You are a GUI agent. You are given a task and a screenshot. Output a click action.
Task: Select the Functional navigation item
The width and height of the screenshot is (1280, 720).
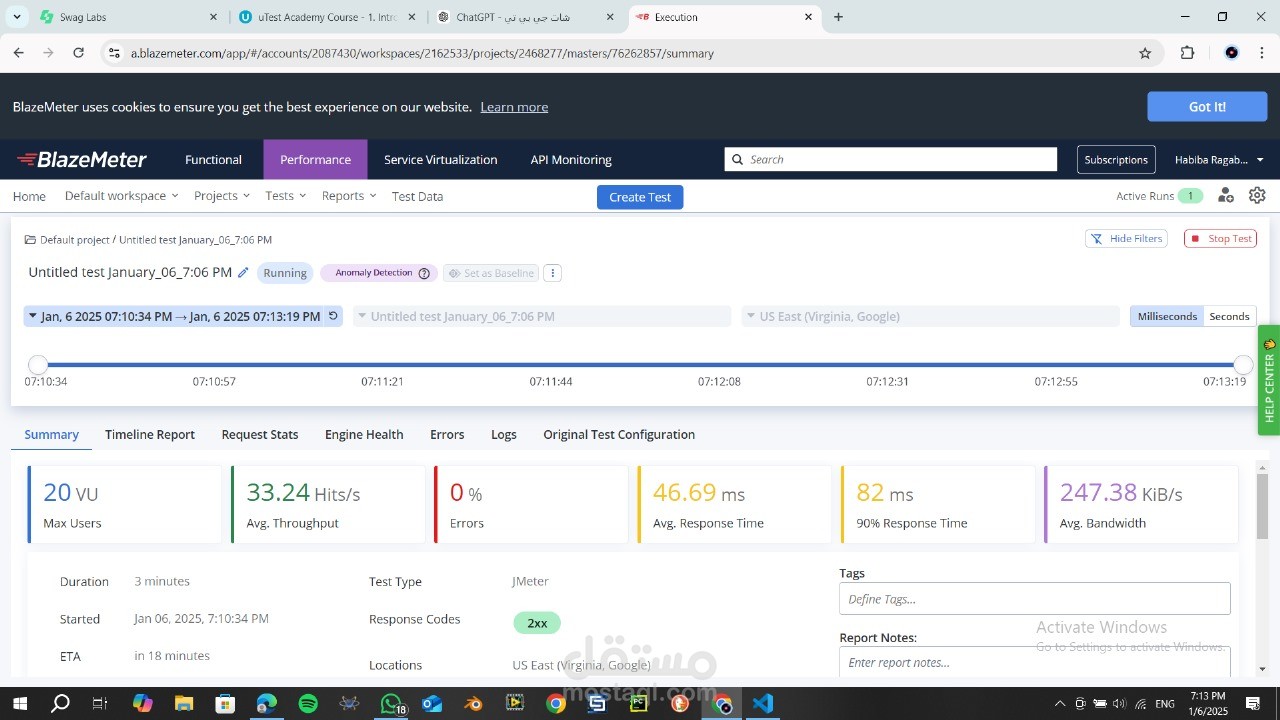coord(213,160)
